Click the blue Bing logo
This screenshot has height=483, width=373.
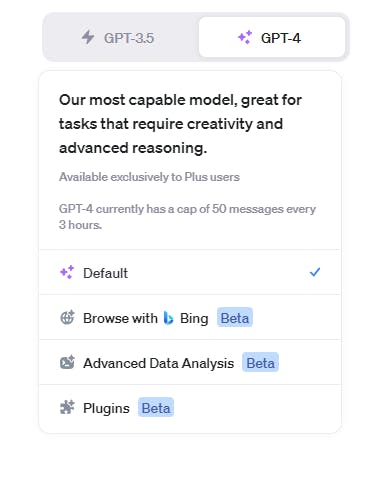169,318
